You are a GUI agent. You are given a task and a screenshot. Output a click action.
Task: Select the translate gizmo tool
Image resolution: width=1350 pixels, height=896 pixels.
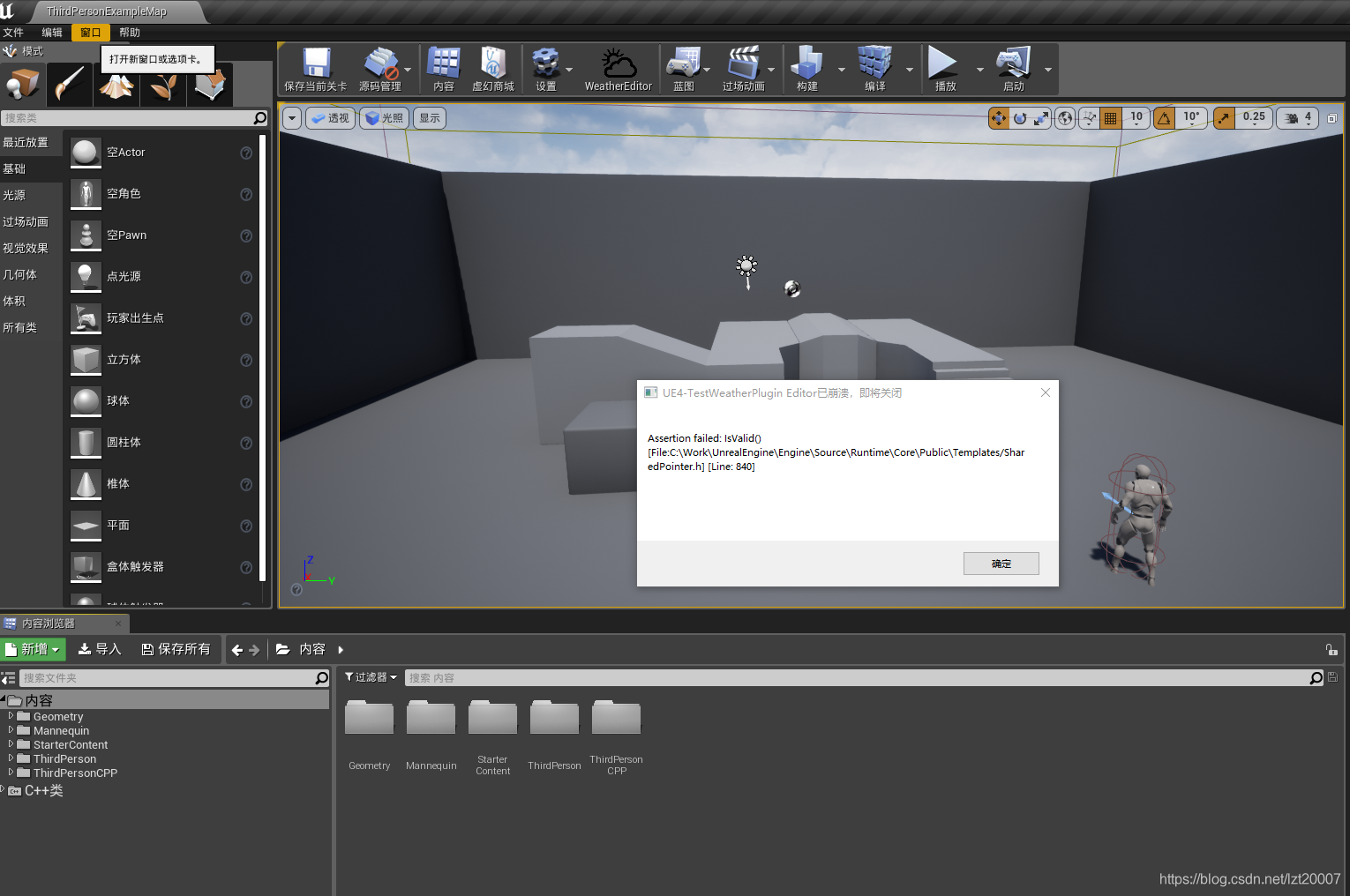coord(999,118)
